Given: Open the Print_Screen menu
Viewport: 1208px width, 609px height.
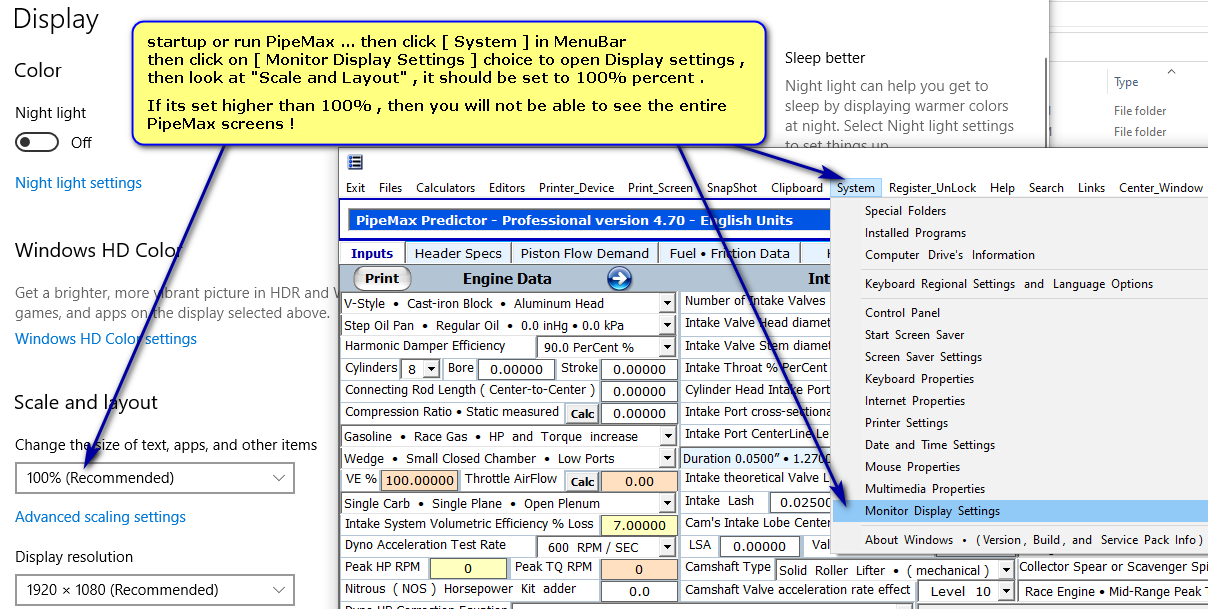Looking at the screenshot, I should pyautogui.click(x=660, y=188).
